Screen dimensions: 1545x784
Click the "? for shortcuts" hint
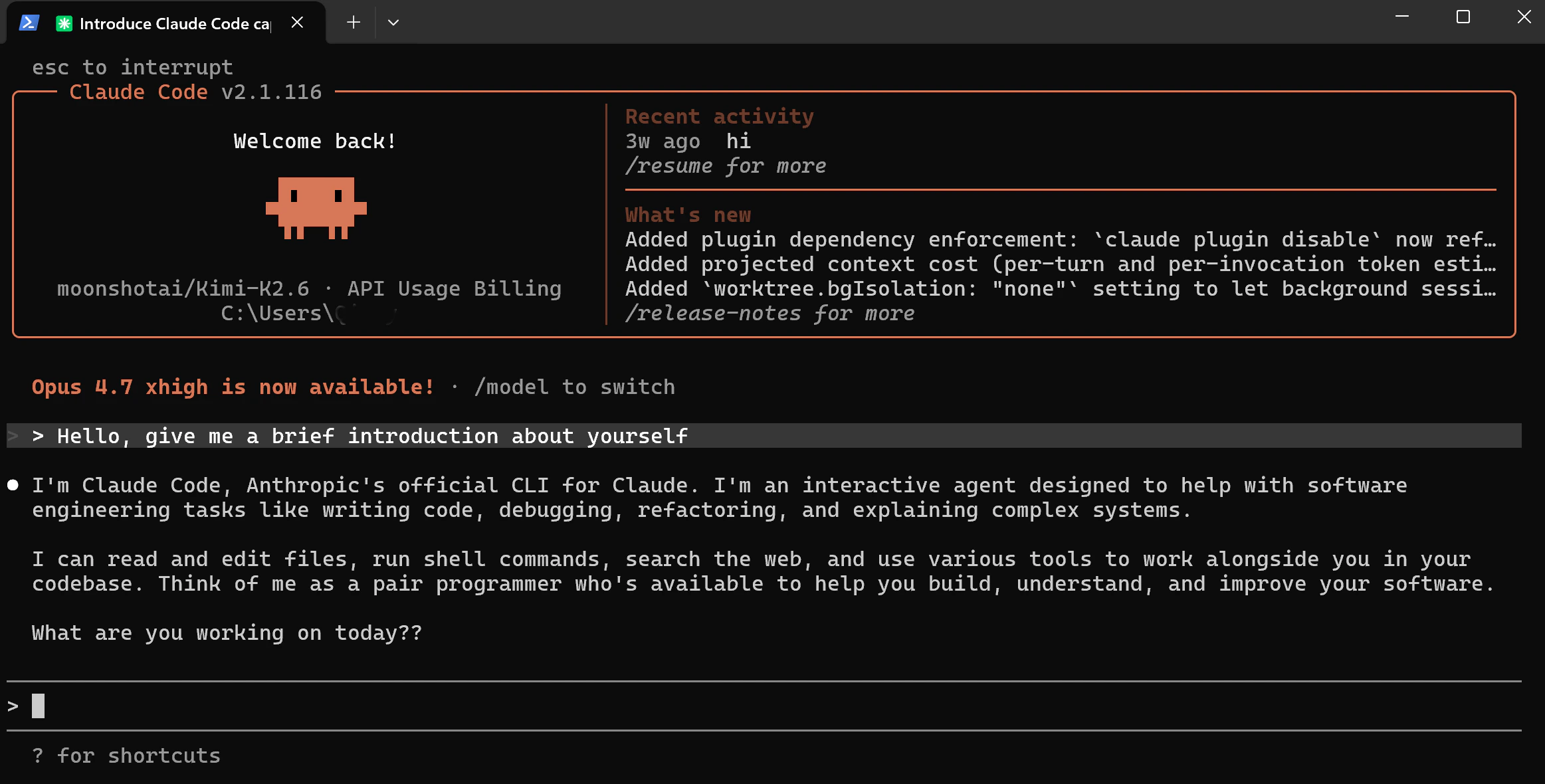[x=126, y=755]
